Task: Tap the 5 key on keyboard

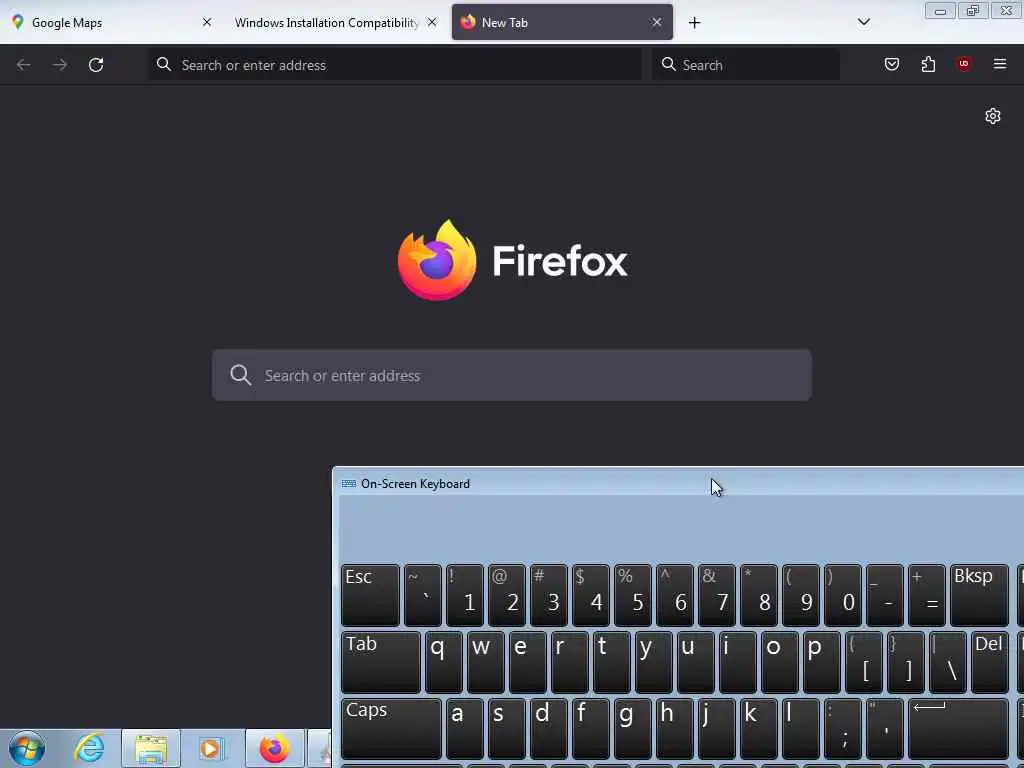Action: [633, 596]
